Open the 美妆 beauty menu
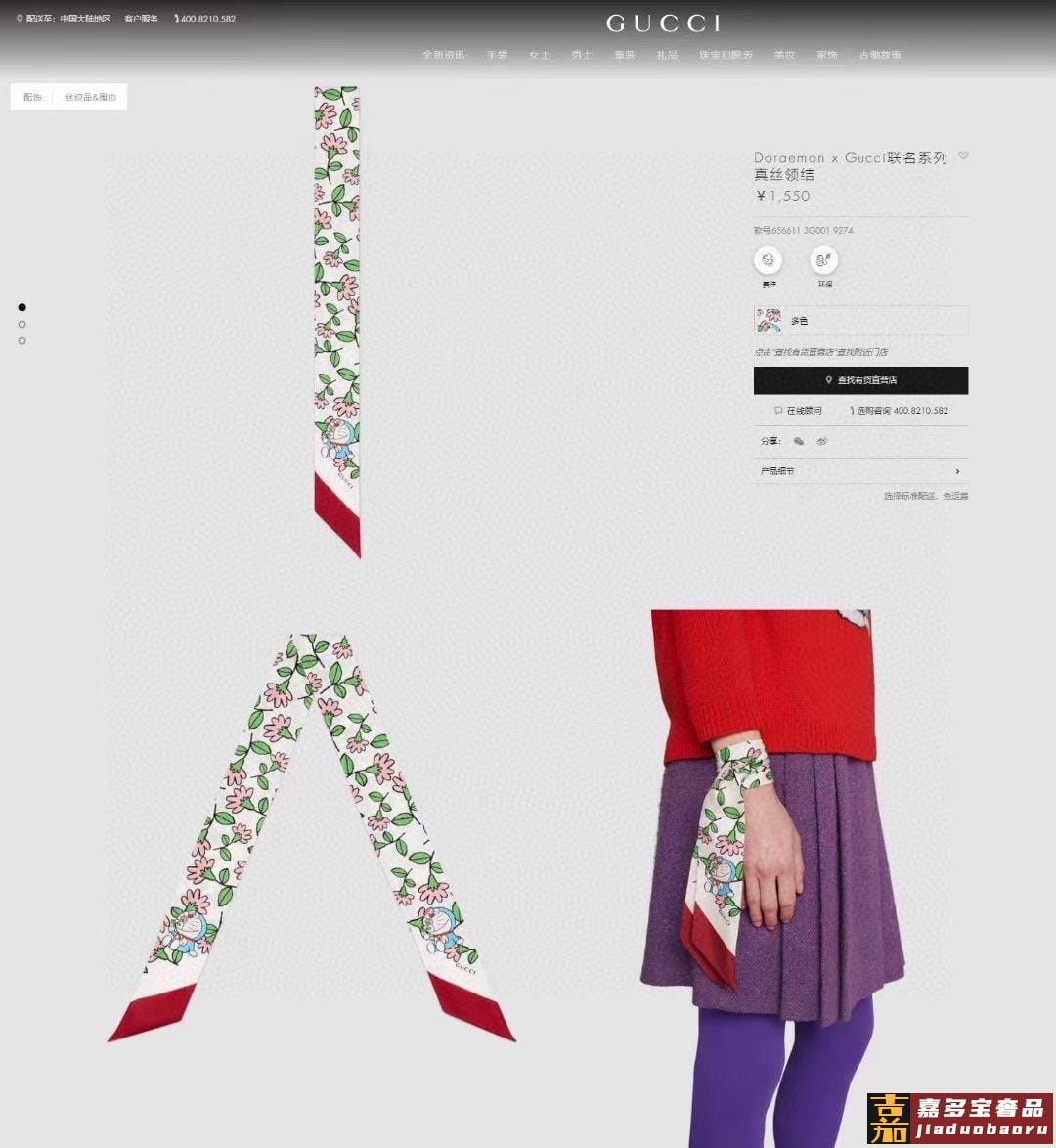The width and height of the screenshot is (1056, 1148). pos(784,55)
